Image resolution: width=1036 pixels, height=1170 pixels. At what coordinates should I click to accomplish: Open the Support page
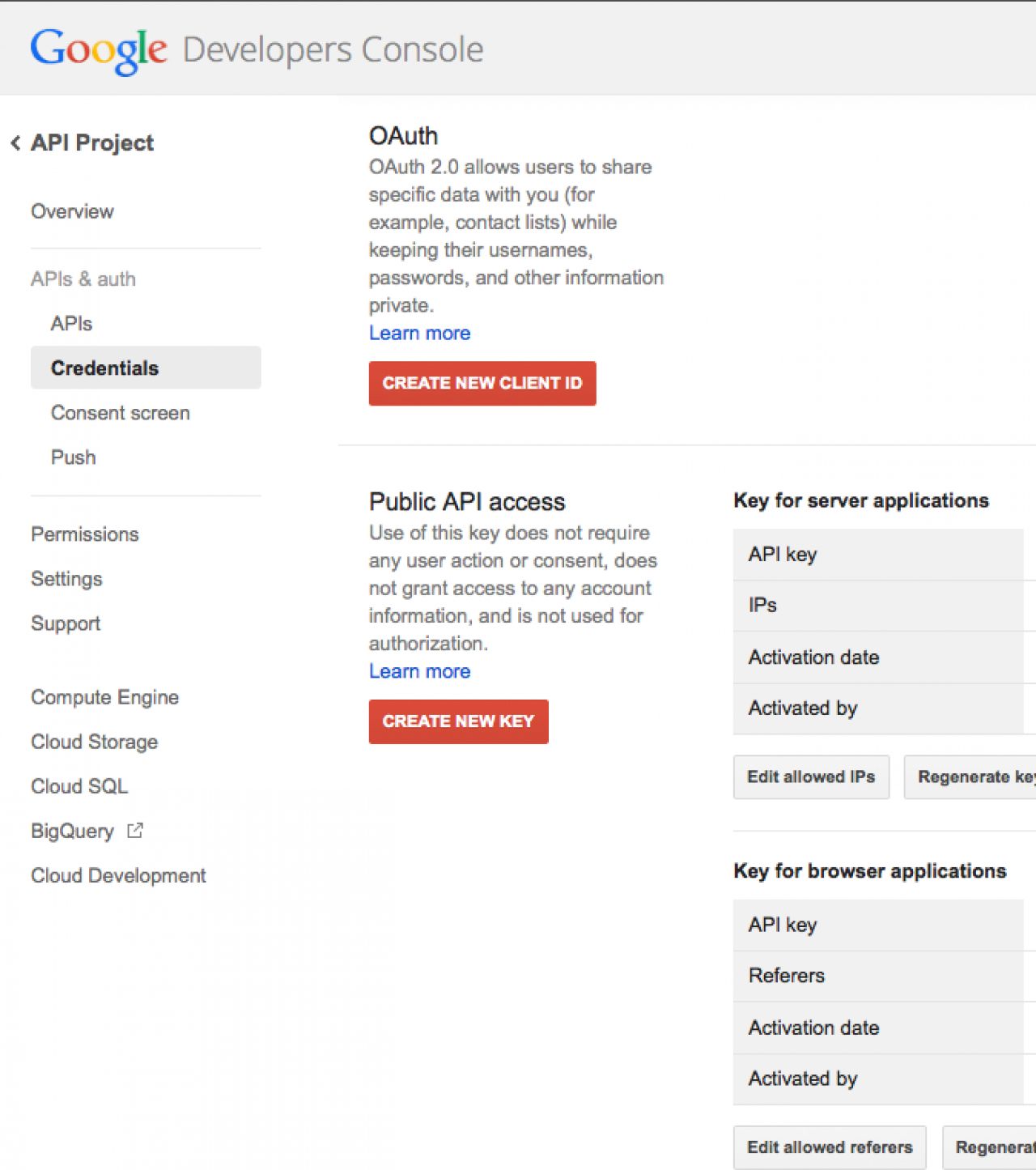(66, 623)
